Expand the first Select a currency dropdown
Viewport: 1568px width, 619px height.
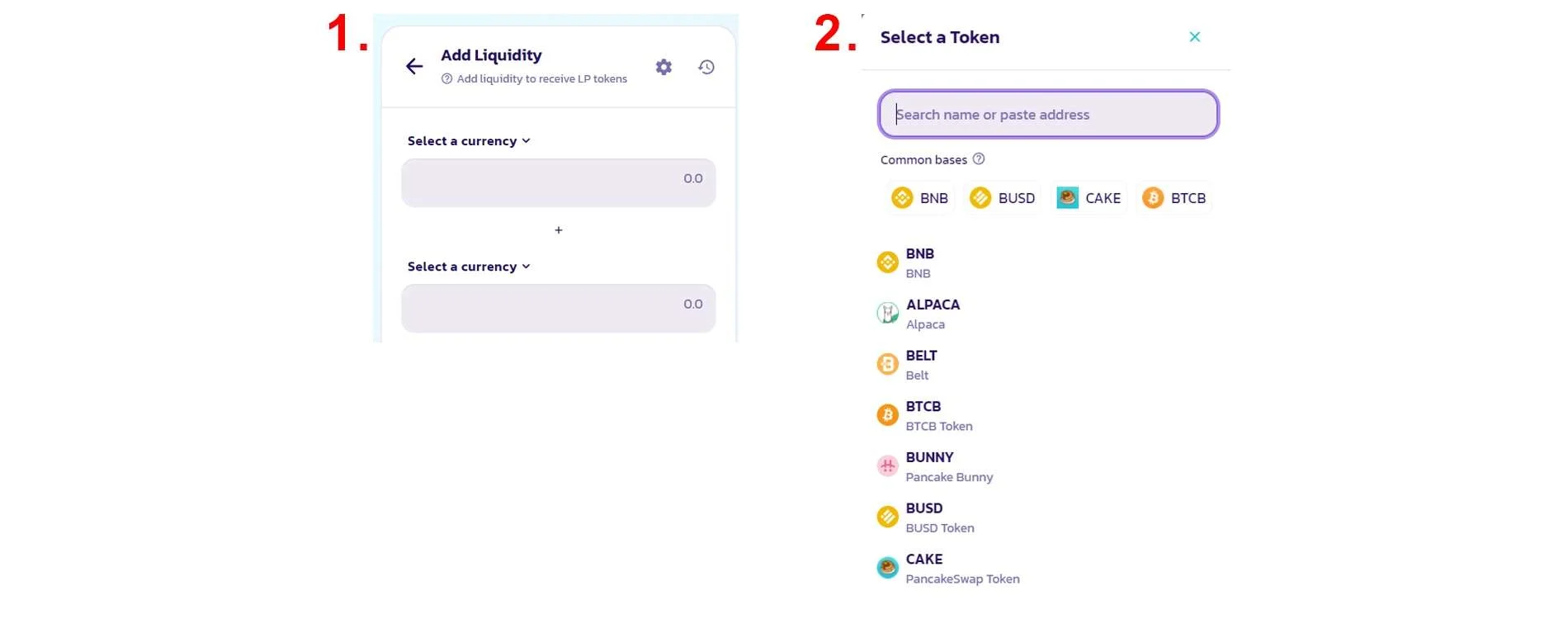point(469,141)
